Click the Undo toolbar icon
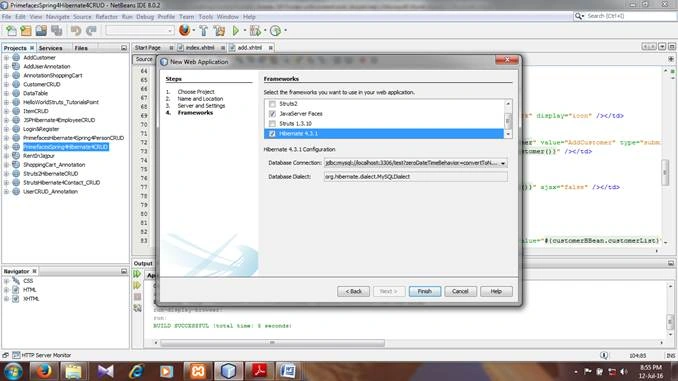The height and width of the screenshot is (381, 678). point(76,31)
